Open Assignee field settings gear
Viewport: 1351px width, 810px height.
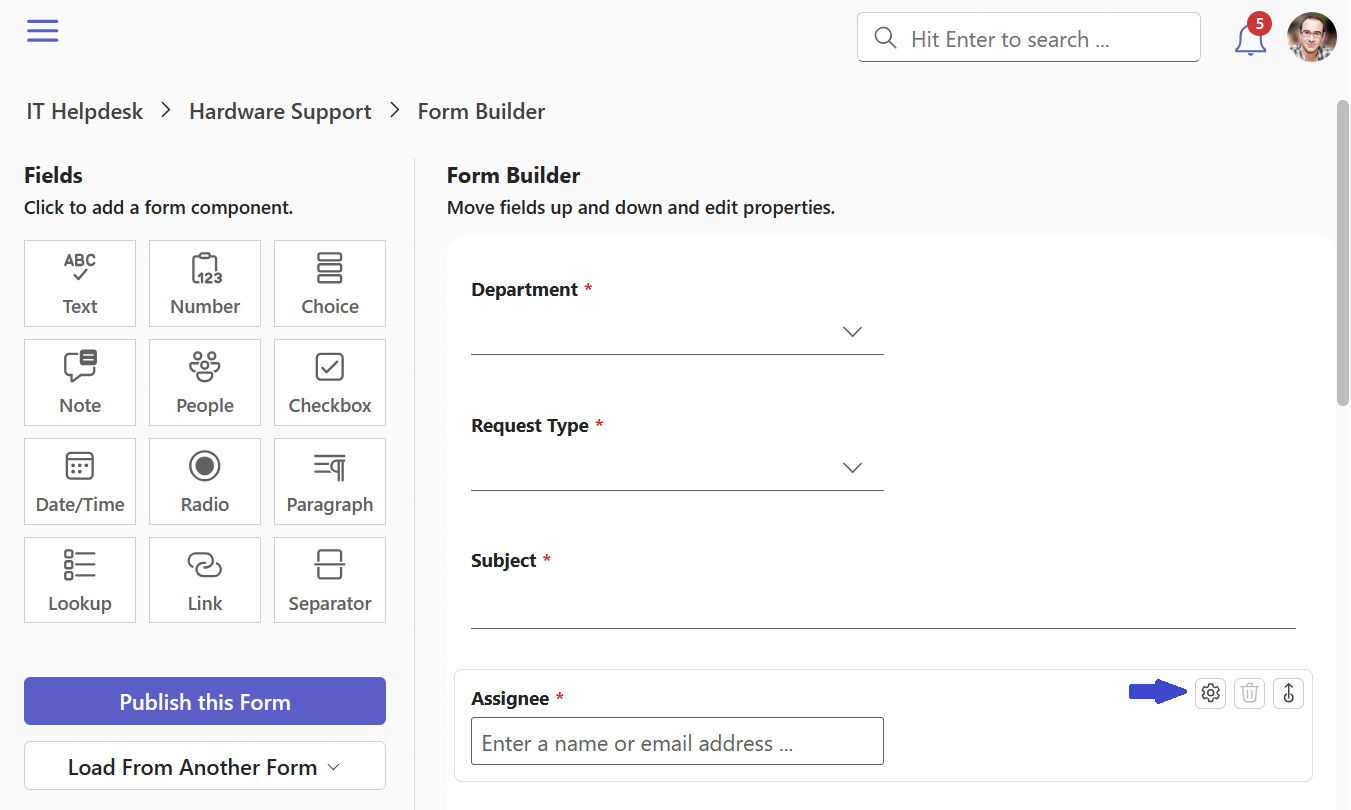click(1211, 692)
